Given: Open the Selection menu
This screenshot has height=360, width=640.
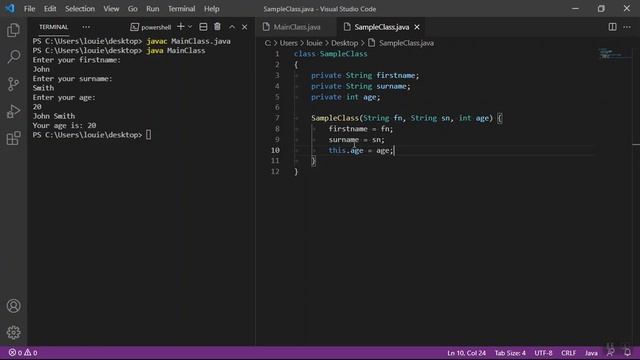Looking at the screenshot, I should [80, 9].
